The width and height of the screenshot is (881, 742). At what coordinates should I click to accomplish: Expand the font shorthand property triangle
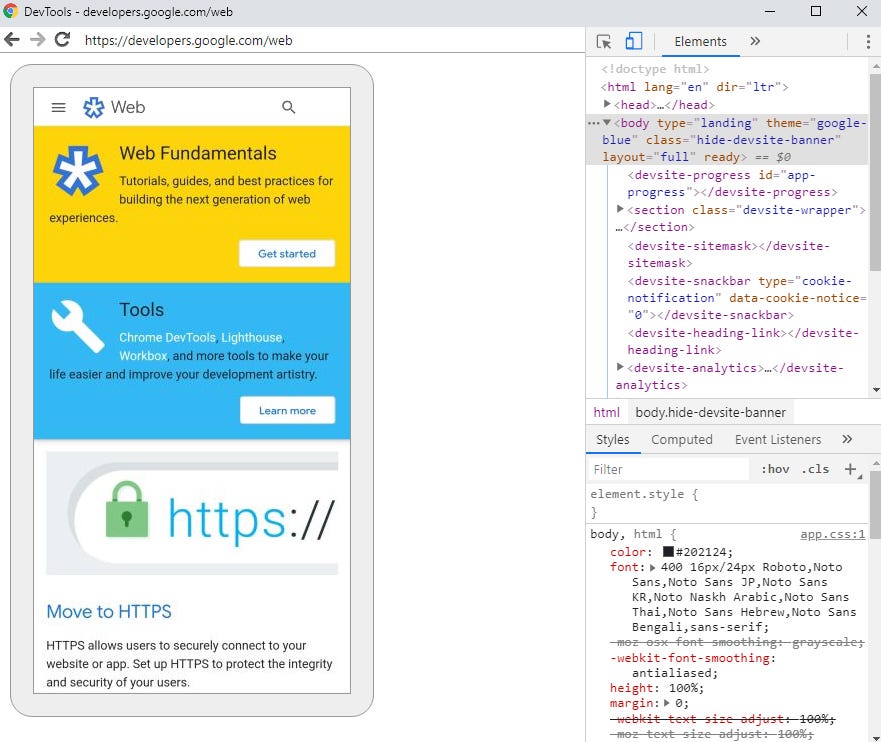coord(652,567)
